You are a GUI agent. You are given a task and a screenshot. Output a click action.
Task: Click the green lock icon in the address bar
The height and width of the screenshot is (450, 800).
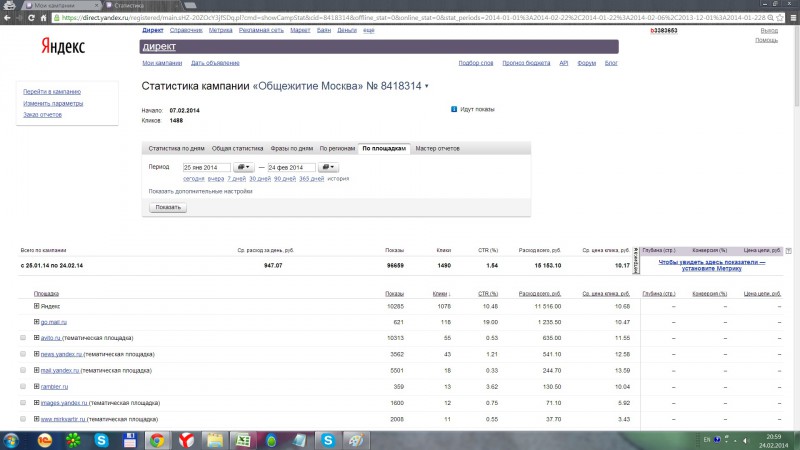57,17
